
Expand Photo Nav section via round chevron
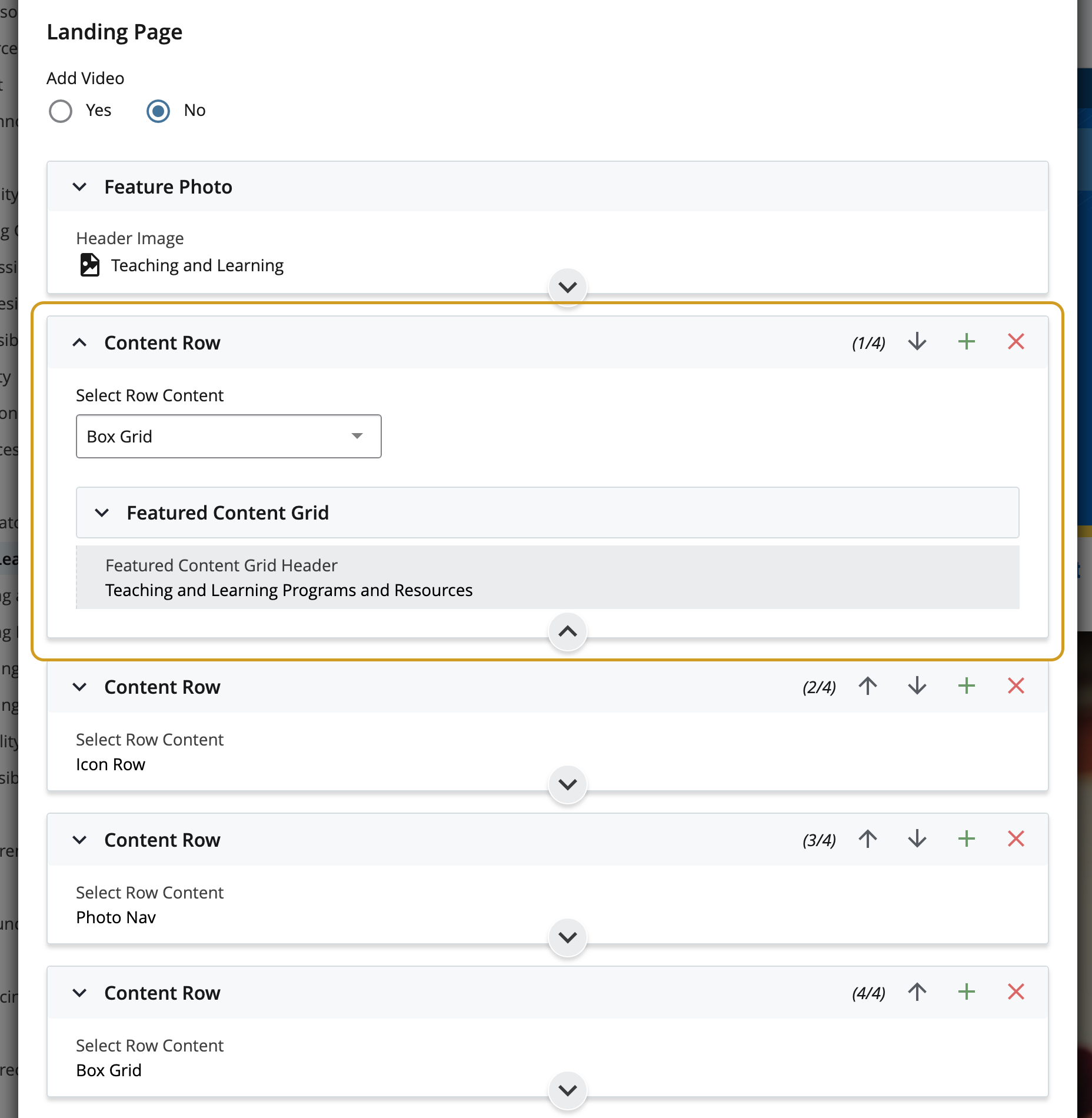(x=568, y=937)
